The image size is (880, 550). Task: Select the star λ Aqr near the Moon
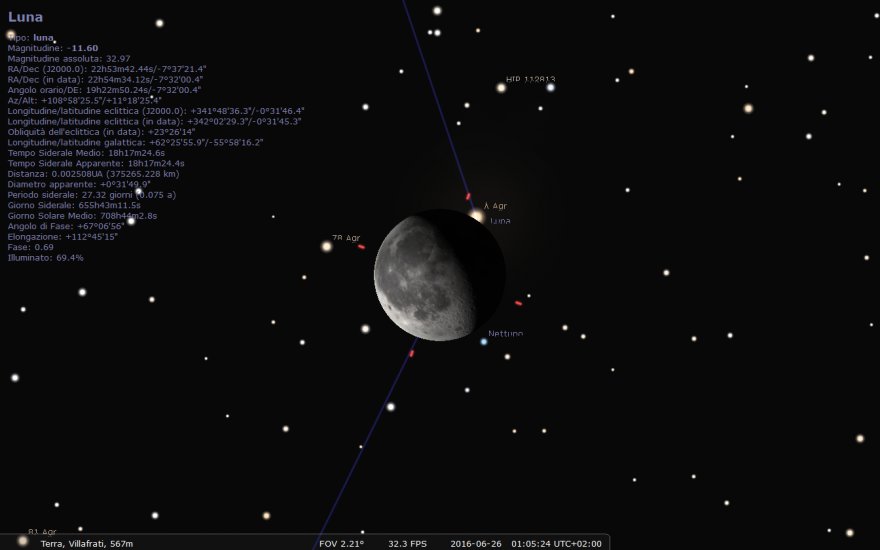coord(477,216)
